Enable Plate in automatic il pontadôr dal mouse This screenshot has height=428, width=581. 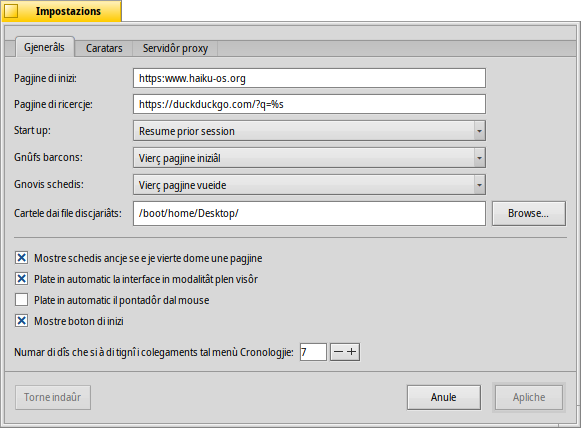21,299
